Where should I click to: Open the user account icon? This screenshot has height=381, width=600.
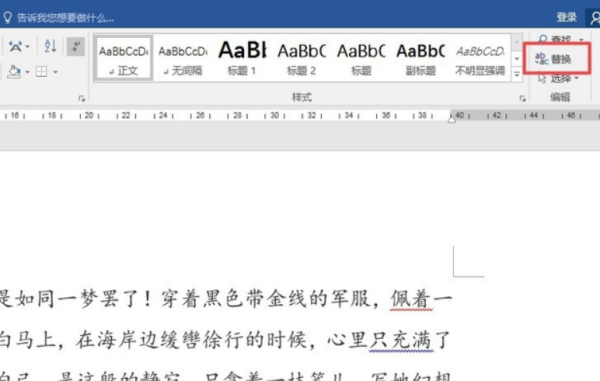(594, 18)
